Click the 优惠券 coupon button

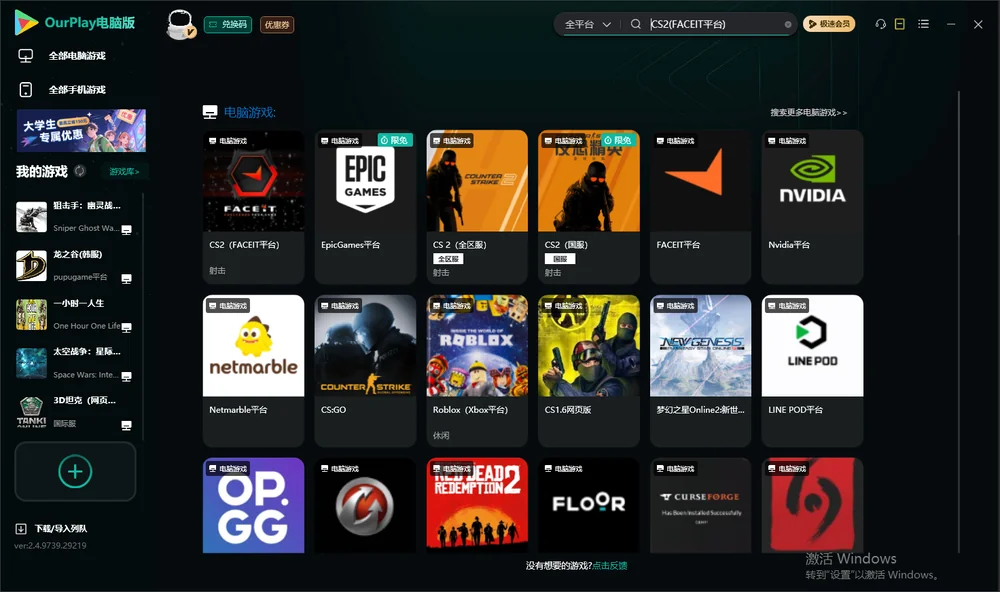click(277, 25)
